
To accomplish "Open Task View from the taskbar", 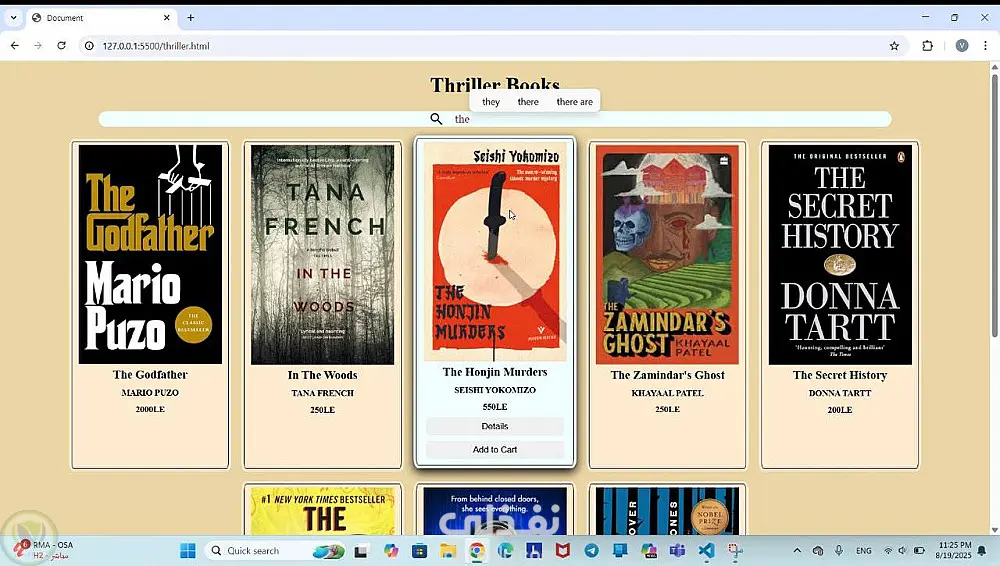I will (361, 550).
